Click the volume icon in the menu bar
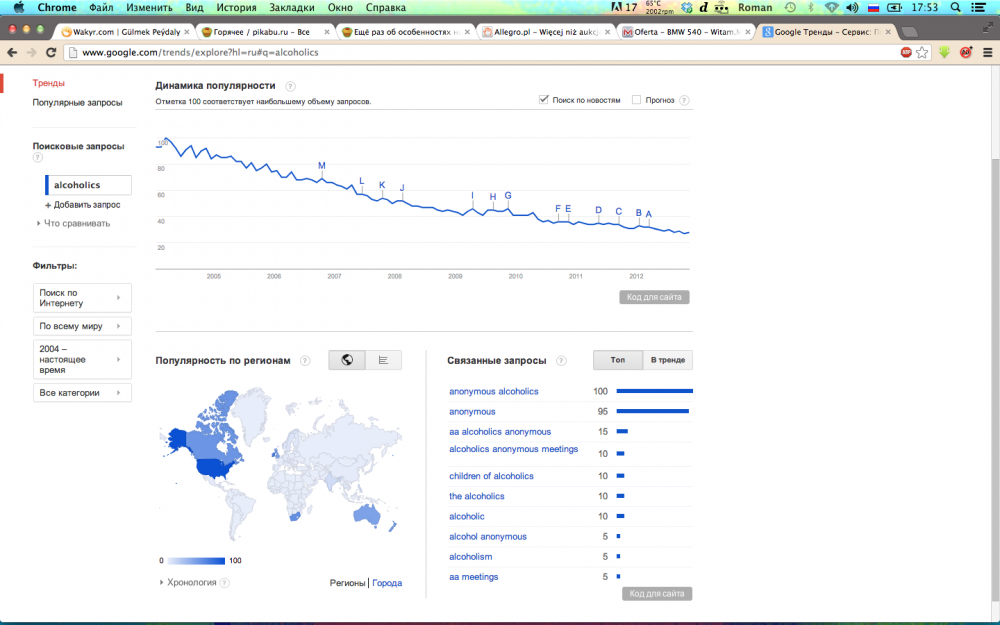This screenshot has height=625, width=1000. point(852,8)
